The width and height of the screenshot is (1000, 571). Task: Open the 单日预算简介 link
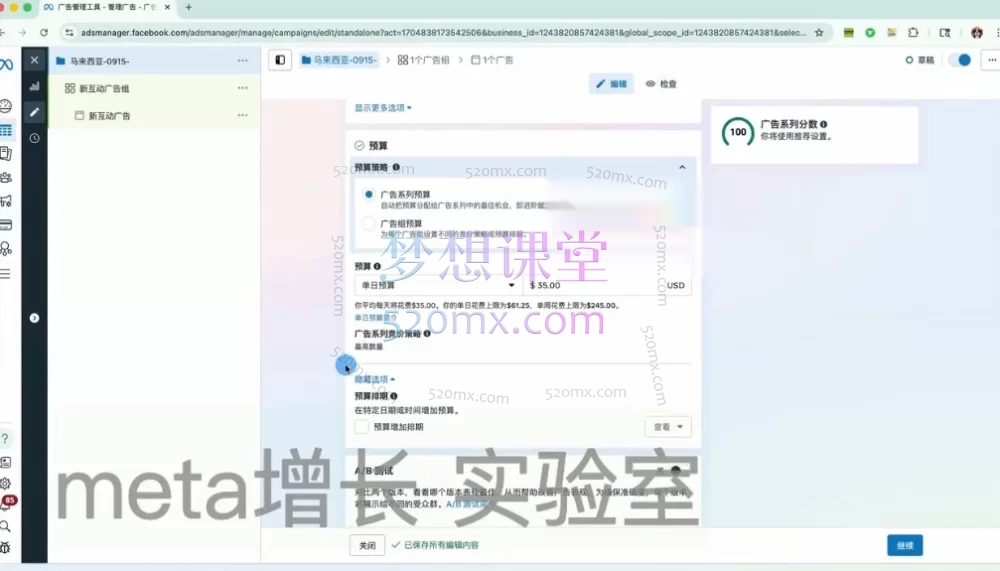(x=375, y=317)
